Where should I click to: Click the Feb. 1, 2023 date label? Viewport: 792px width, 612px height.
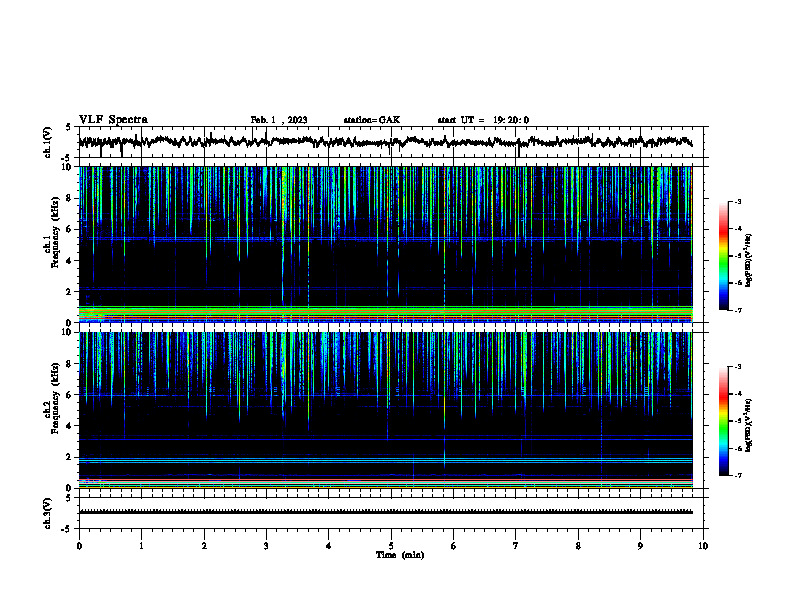(x=279, y=120)
